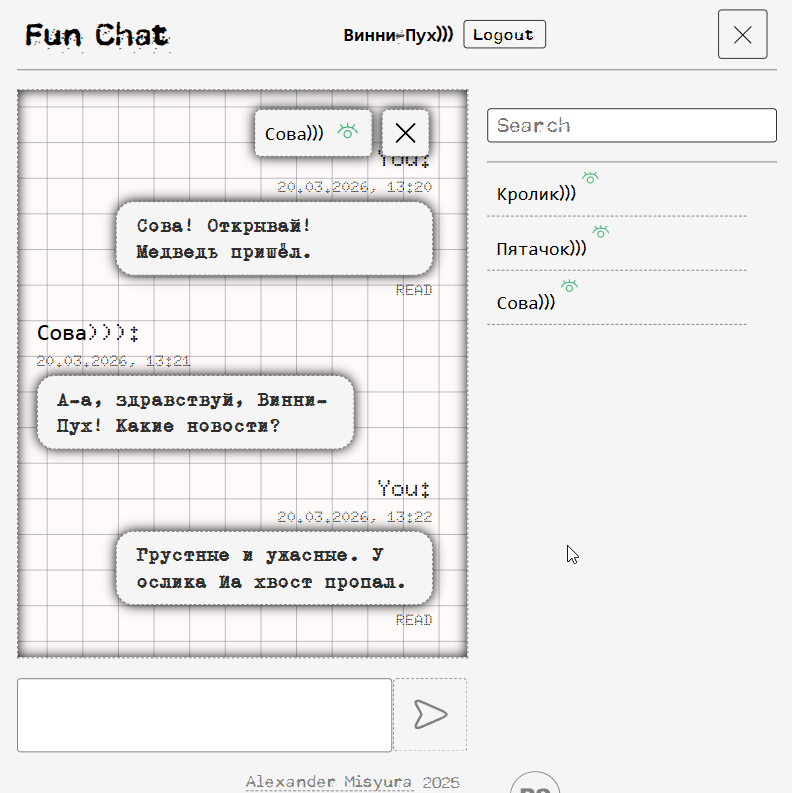This screenshot has width=792, height=793.
Task: Close the chat with Сова
Action: pos(405,133)
